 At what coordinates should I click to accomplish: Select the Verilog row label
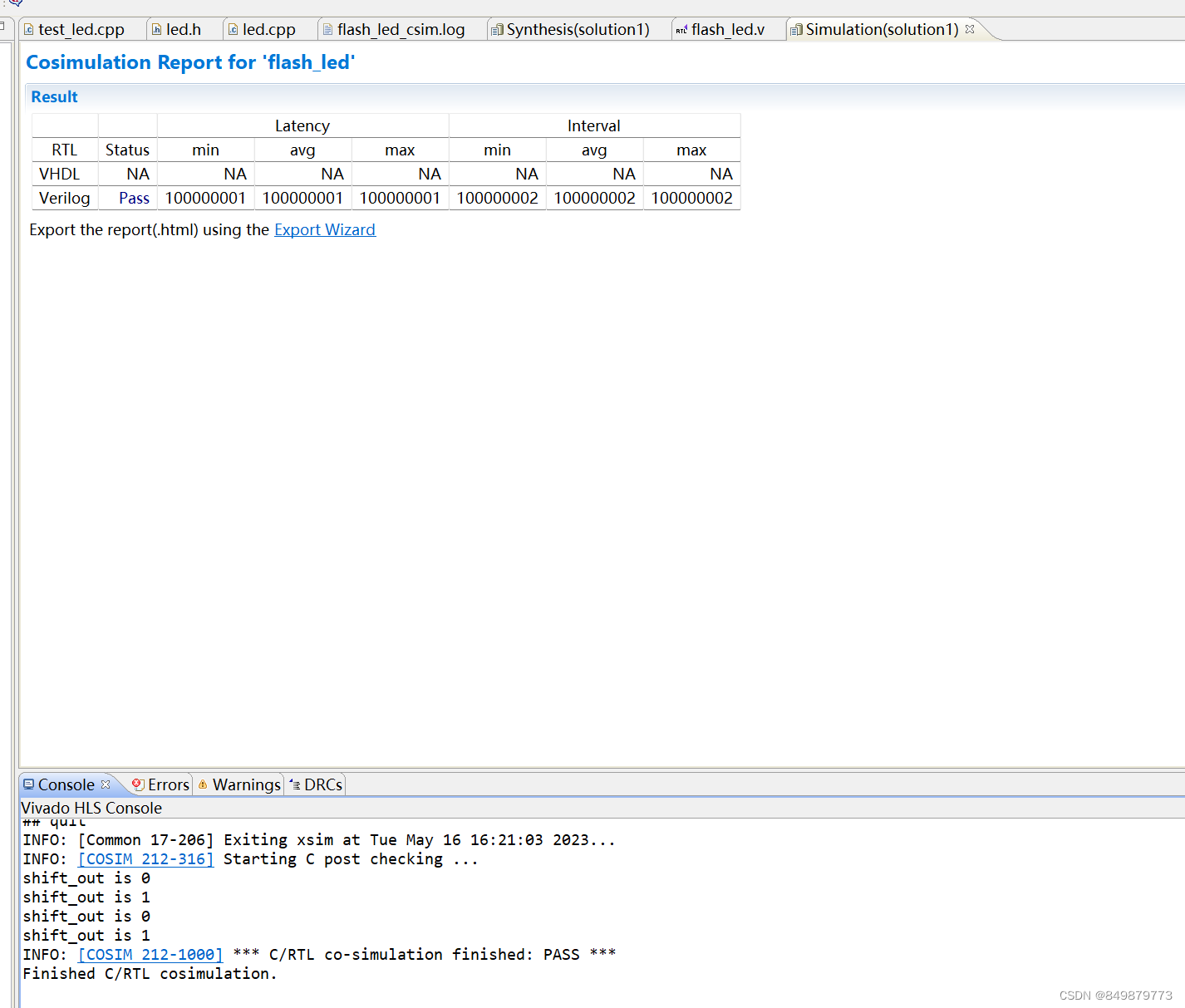pos(65,199)
